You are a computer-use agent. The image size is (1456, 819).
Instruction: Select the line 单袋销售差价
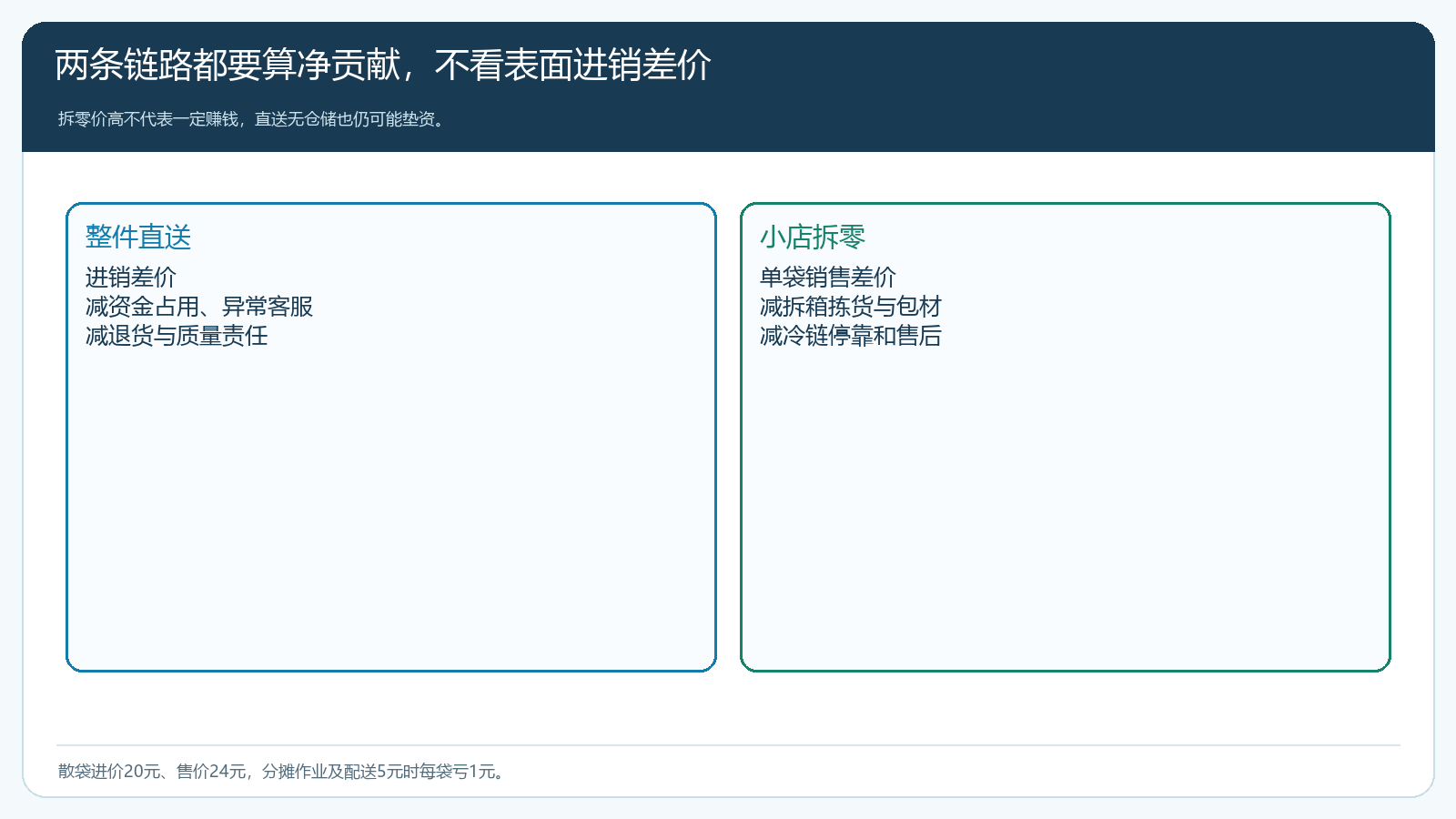click(828, 277)
